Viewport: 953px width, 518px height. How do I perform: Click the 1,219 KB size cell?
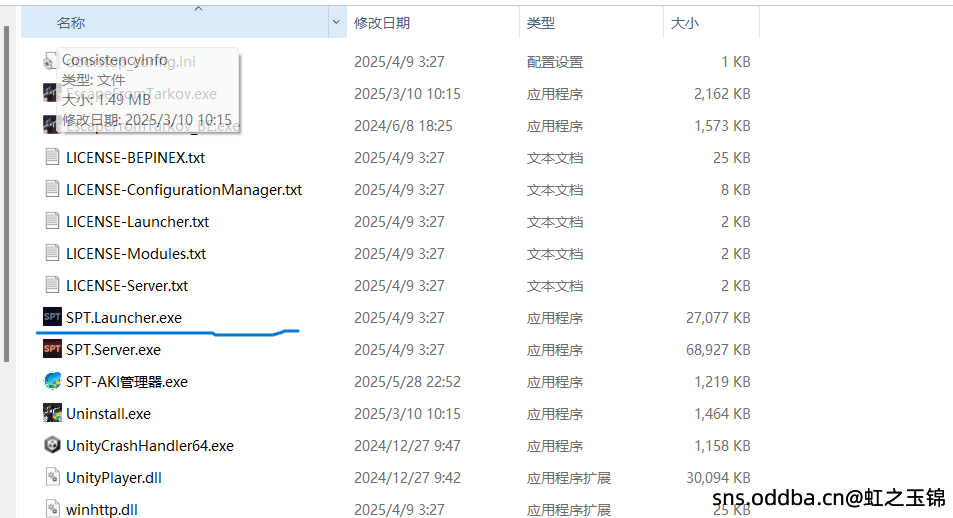tap(722, 382)
